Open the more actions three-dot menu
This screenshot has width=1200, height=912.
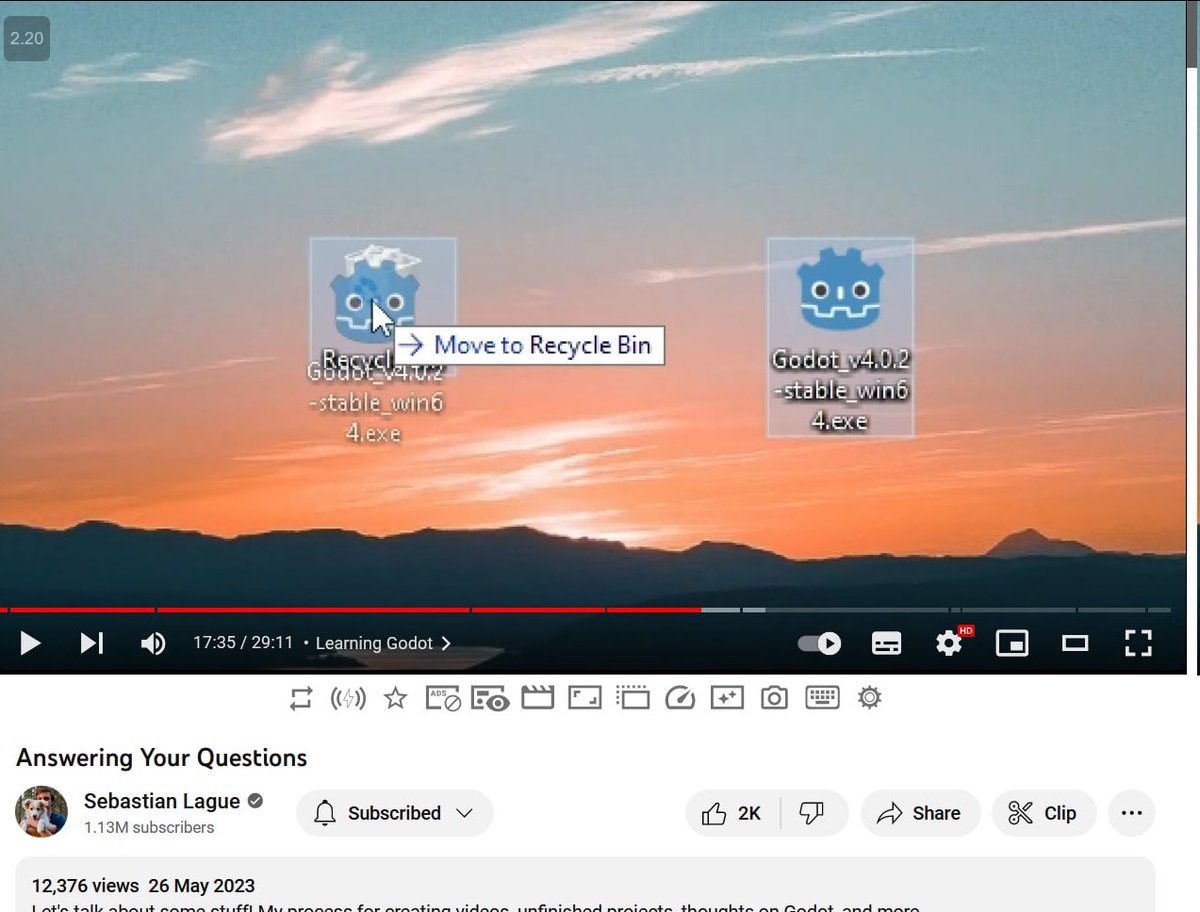(1132, 813)
